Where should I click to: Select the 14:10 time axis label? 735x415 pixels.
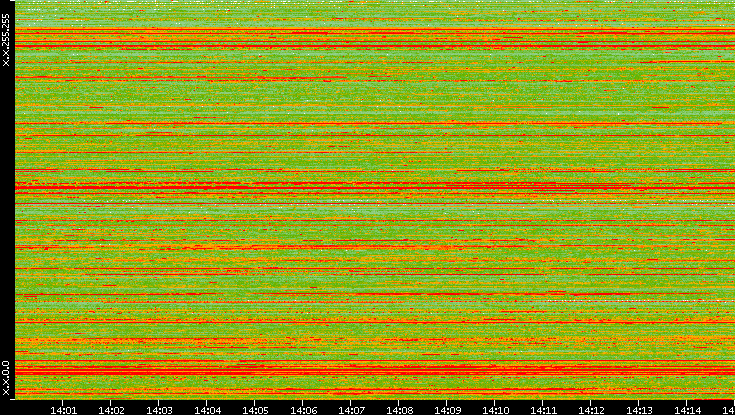pyautogui.click(x=495, y=410)
